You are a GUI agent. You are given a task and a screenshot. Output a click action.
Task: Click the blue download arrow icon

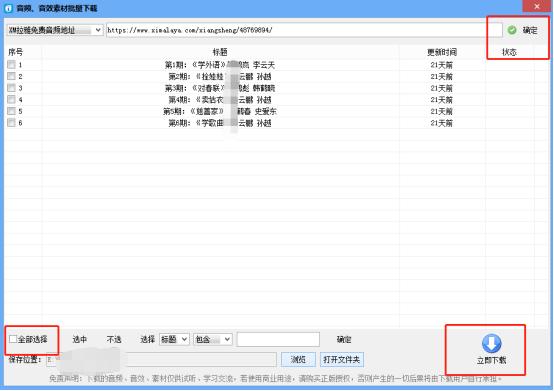(x=491, y=343)
